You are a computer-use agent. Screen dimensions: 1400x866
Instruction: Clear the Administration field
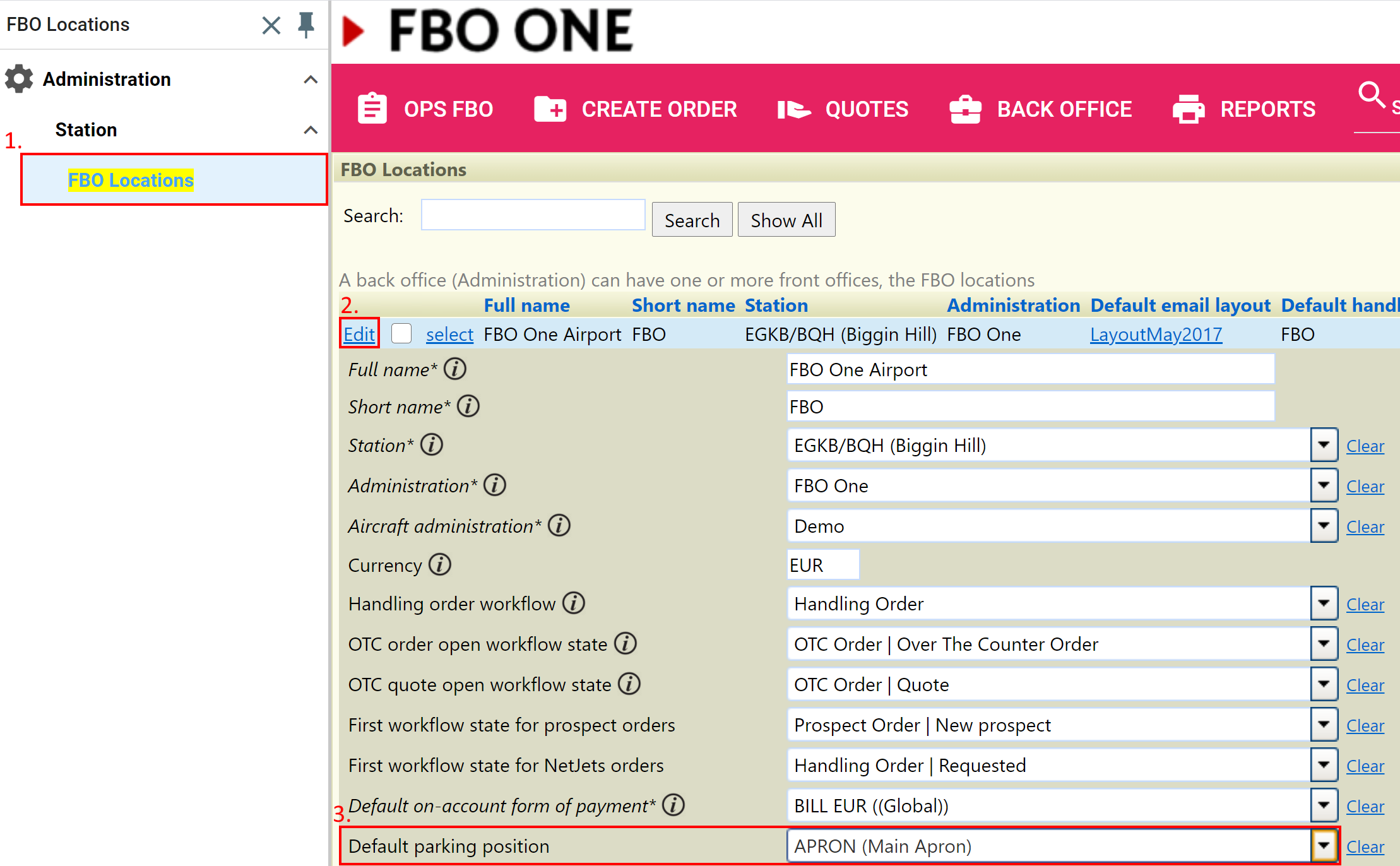pyautogui.click(x=1365, y=486)
